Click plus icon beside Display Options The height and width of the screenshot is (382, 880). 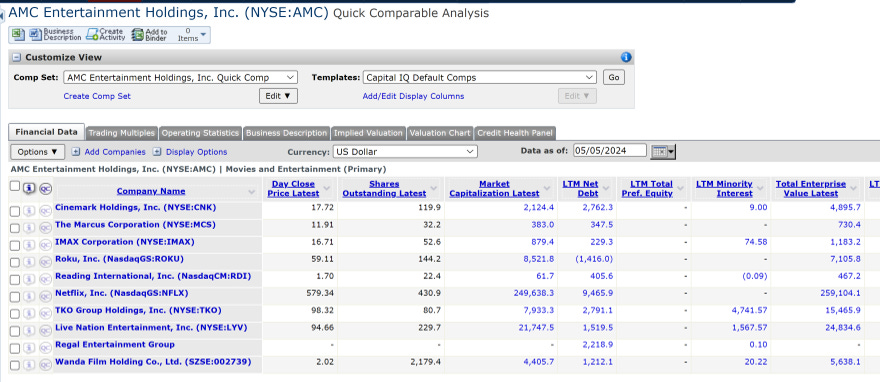pyautogui.click(x=157, y=152)
